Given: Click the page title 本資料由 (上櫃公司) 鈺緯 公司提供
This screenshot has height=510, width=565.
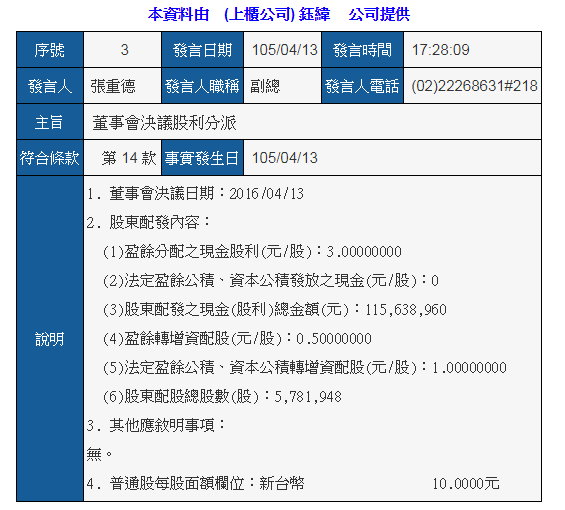Looking at the screenshot, I should tap(279, 14).
